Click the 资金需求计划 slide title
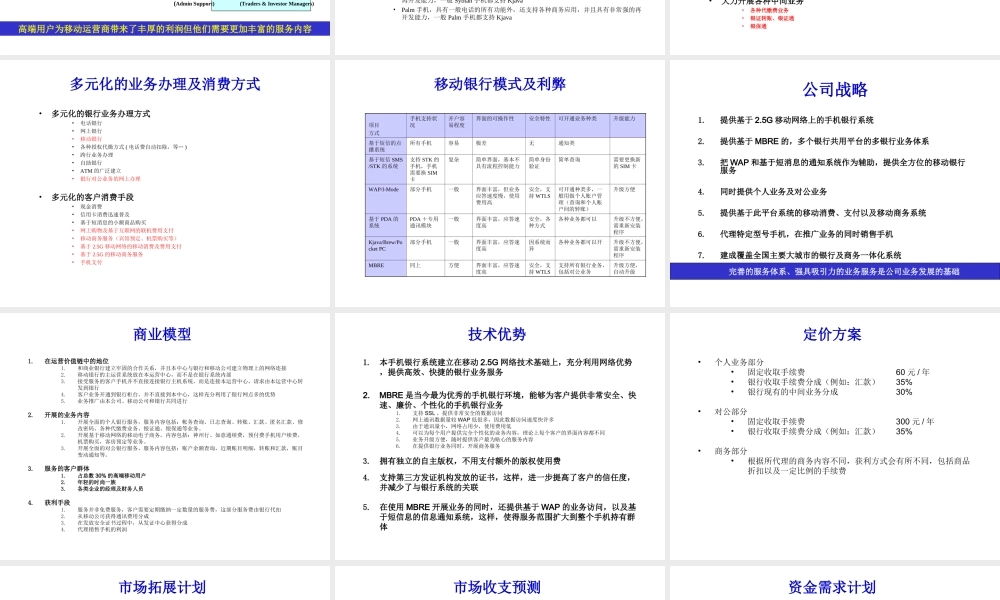This screenshot has height=600, width=1000. tap(832, 587)
